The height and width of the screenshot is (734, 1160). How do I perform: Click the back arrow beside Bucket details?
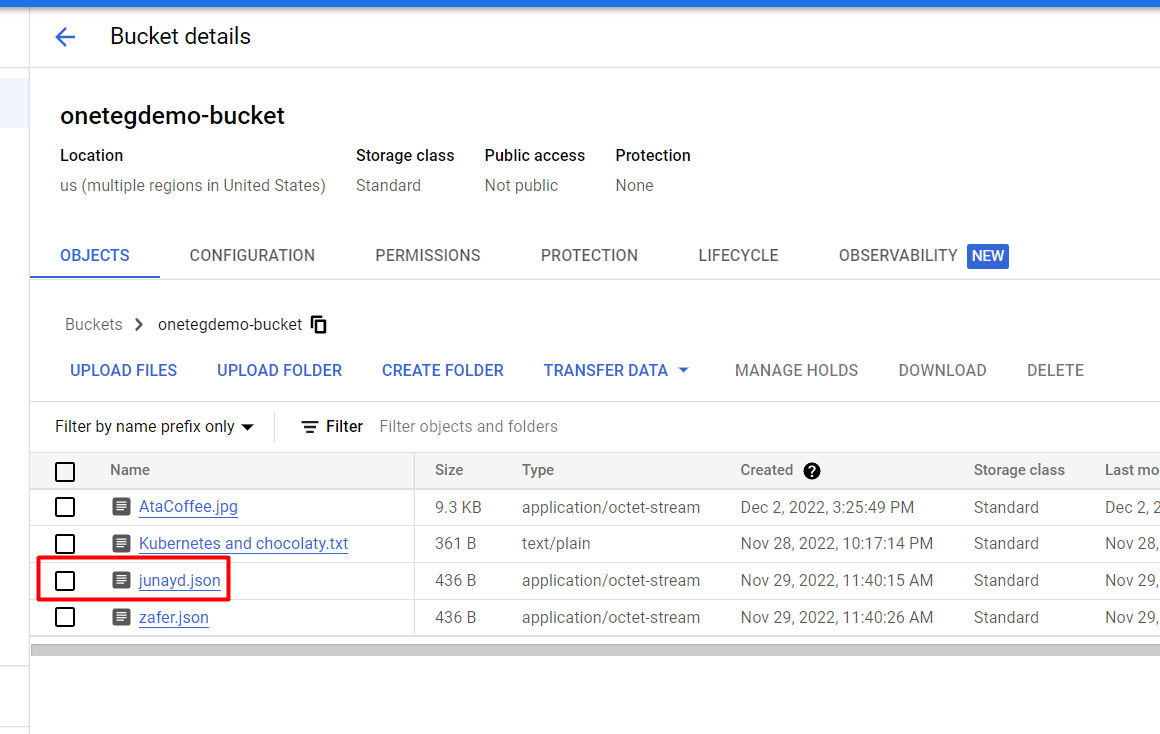pos(65,37)
